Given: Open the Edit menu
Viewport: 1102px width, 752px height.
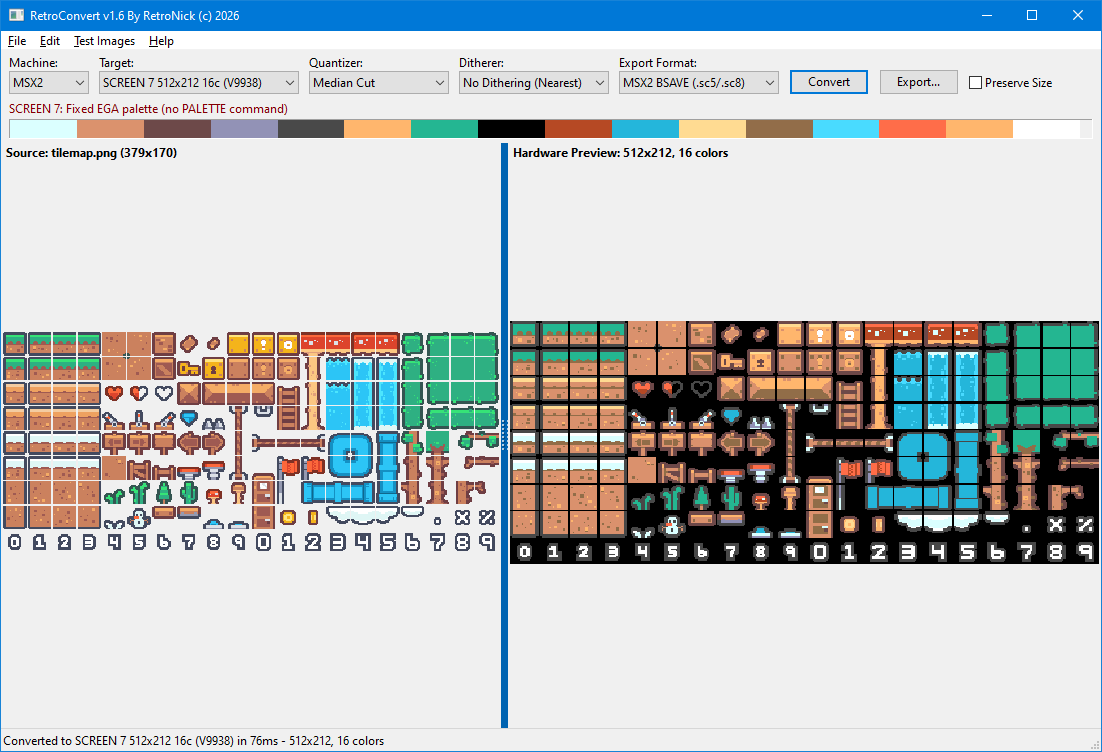Looking at the screenshot, I should pyautogui.click(x=49, y=41).
